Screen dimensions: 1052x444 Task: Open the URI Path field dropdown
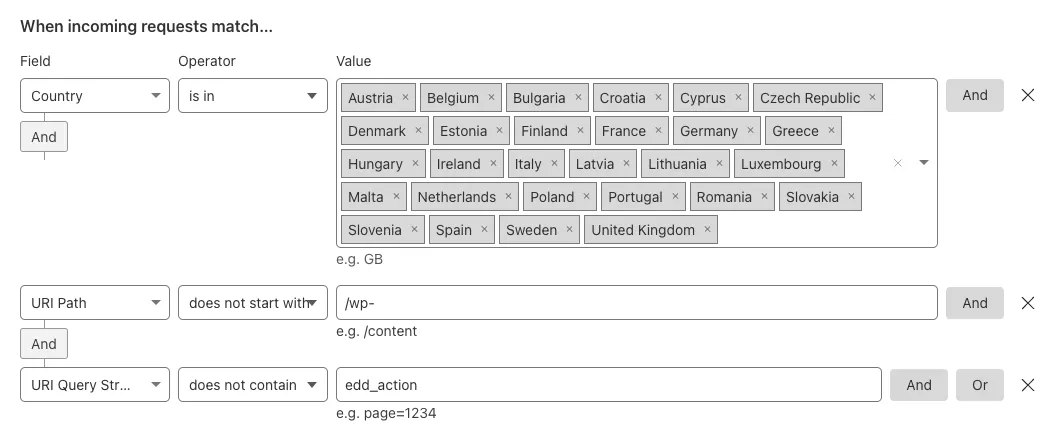(x=95, y=303)
